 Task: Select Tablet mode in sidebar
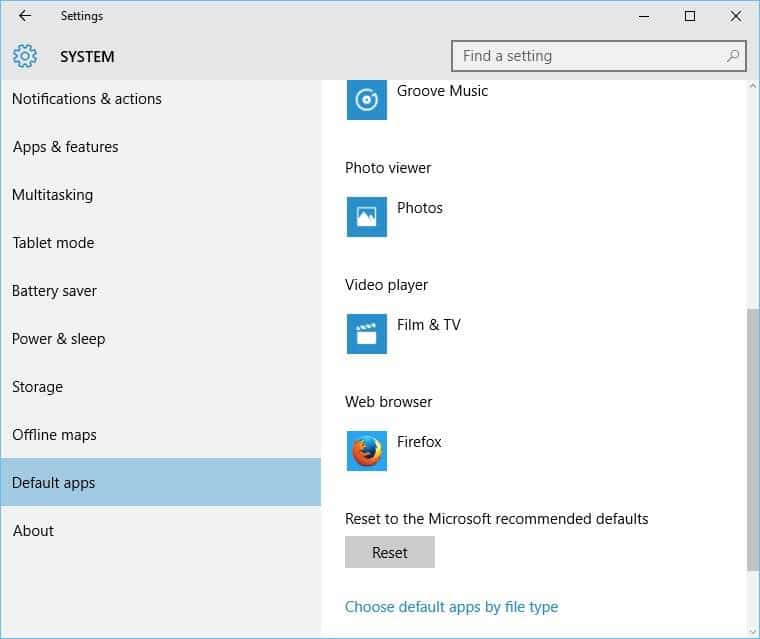[160, 243]
